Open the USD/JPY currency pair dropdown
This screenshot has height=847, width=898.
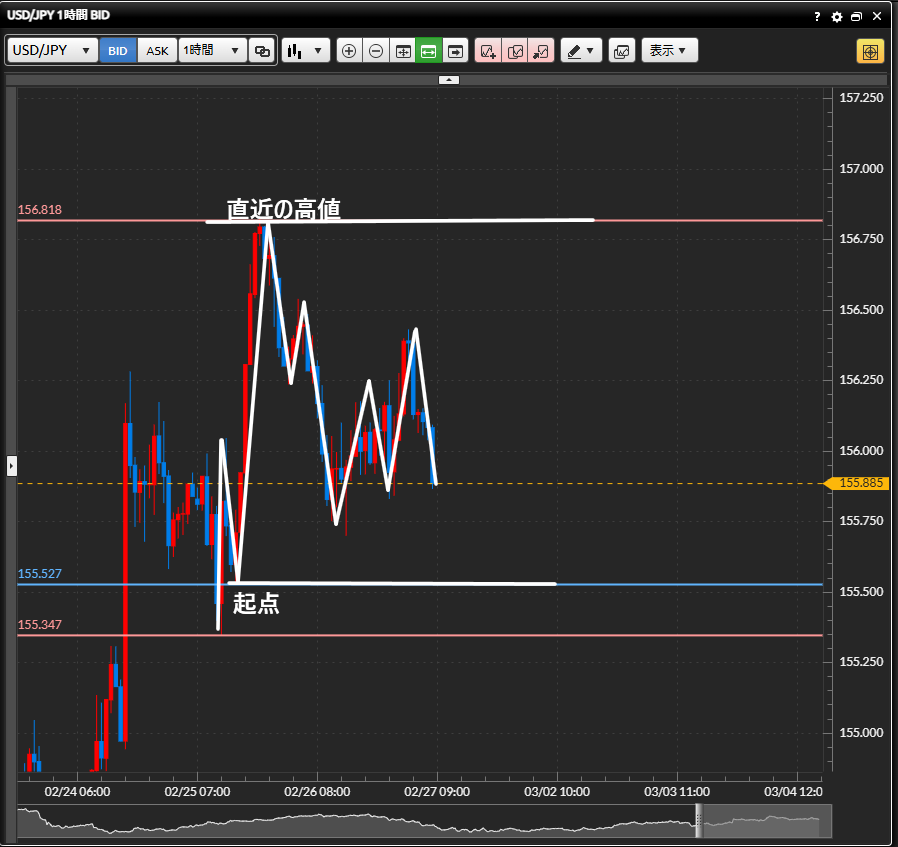(53, 51)
